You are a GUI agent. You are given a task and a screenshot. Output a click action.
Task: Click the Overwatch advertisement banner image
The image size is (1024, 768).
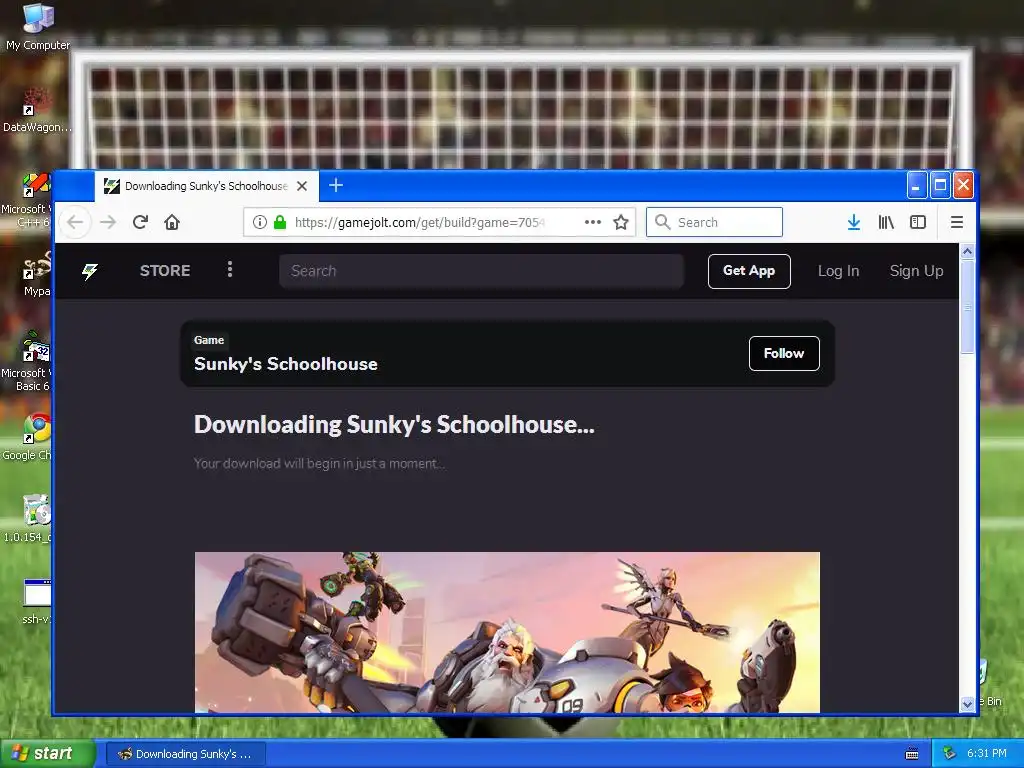507,632
